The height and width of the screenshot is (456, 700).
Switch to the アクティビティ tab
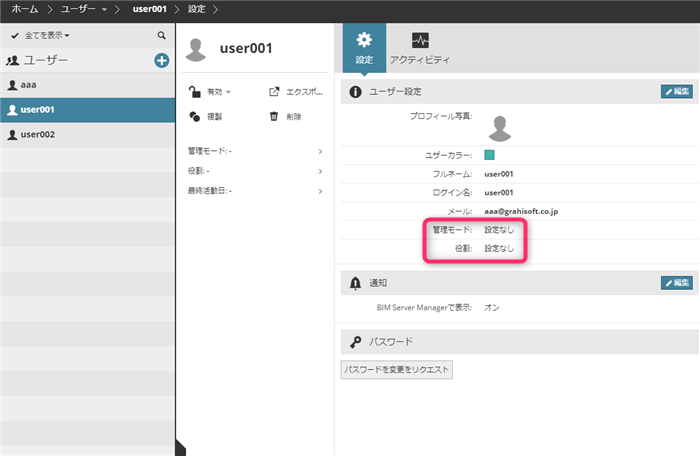point(420,48)
